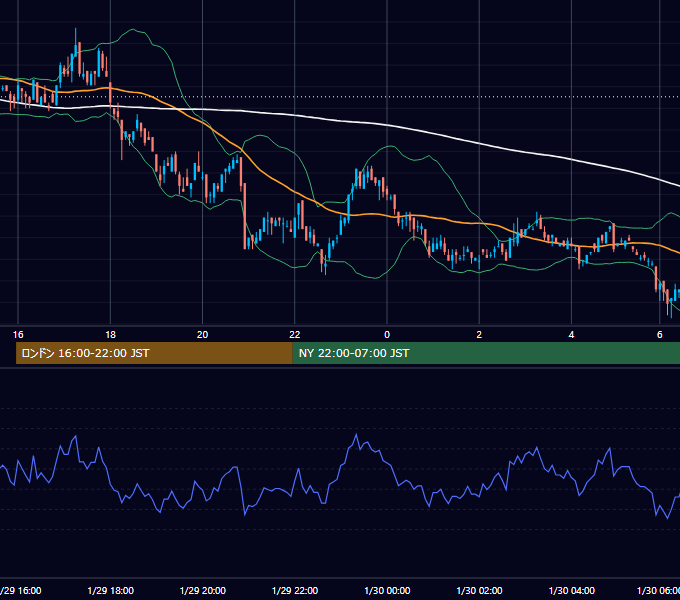Click the 1/29 18:00 time label
The width and height of the screenshot is (680, 600).
tap(111, 590)
